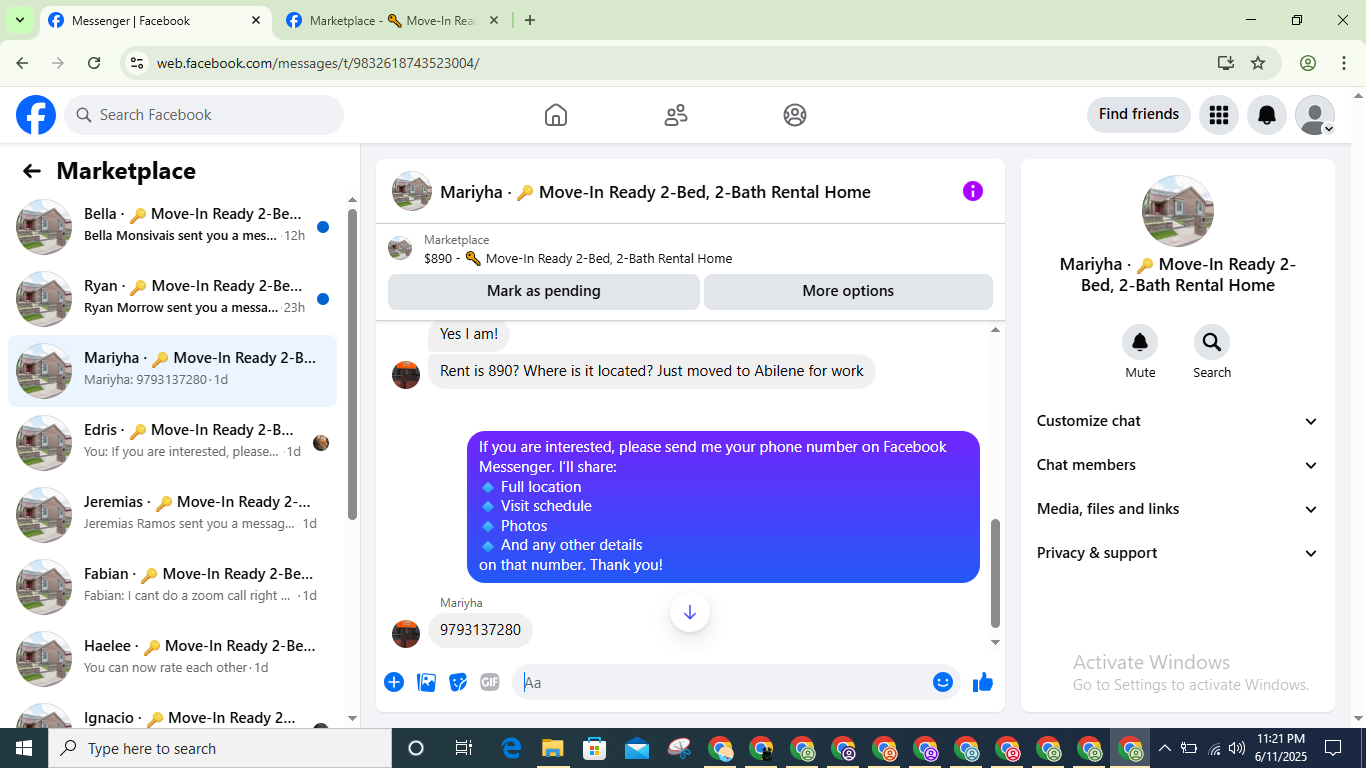The height and width of the screenshot is (768, 1366).
Task: Mute this conversation with the bell icon
Action: tap(1140, 343)
